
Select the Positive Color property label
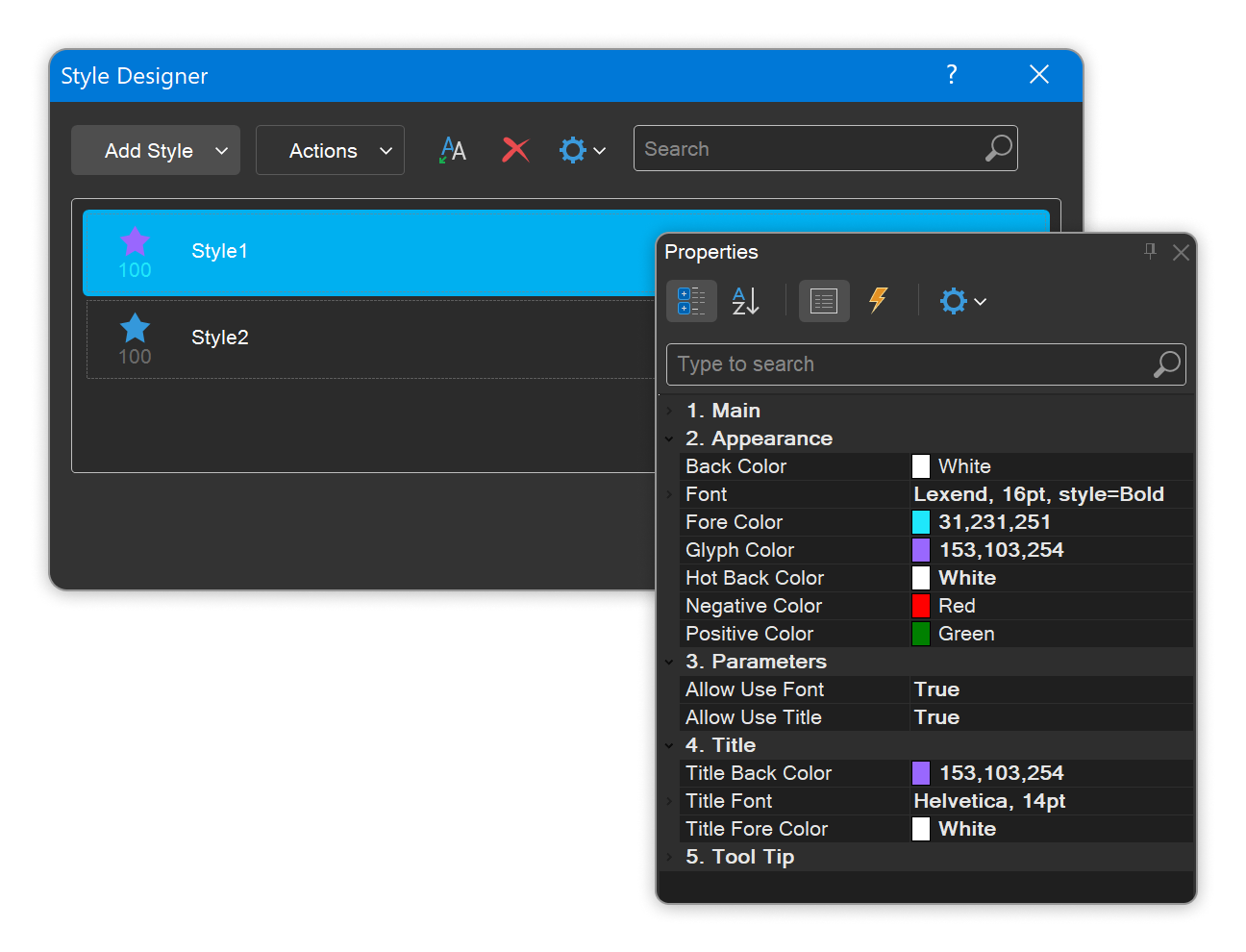(749, 634)
